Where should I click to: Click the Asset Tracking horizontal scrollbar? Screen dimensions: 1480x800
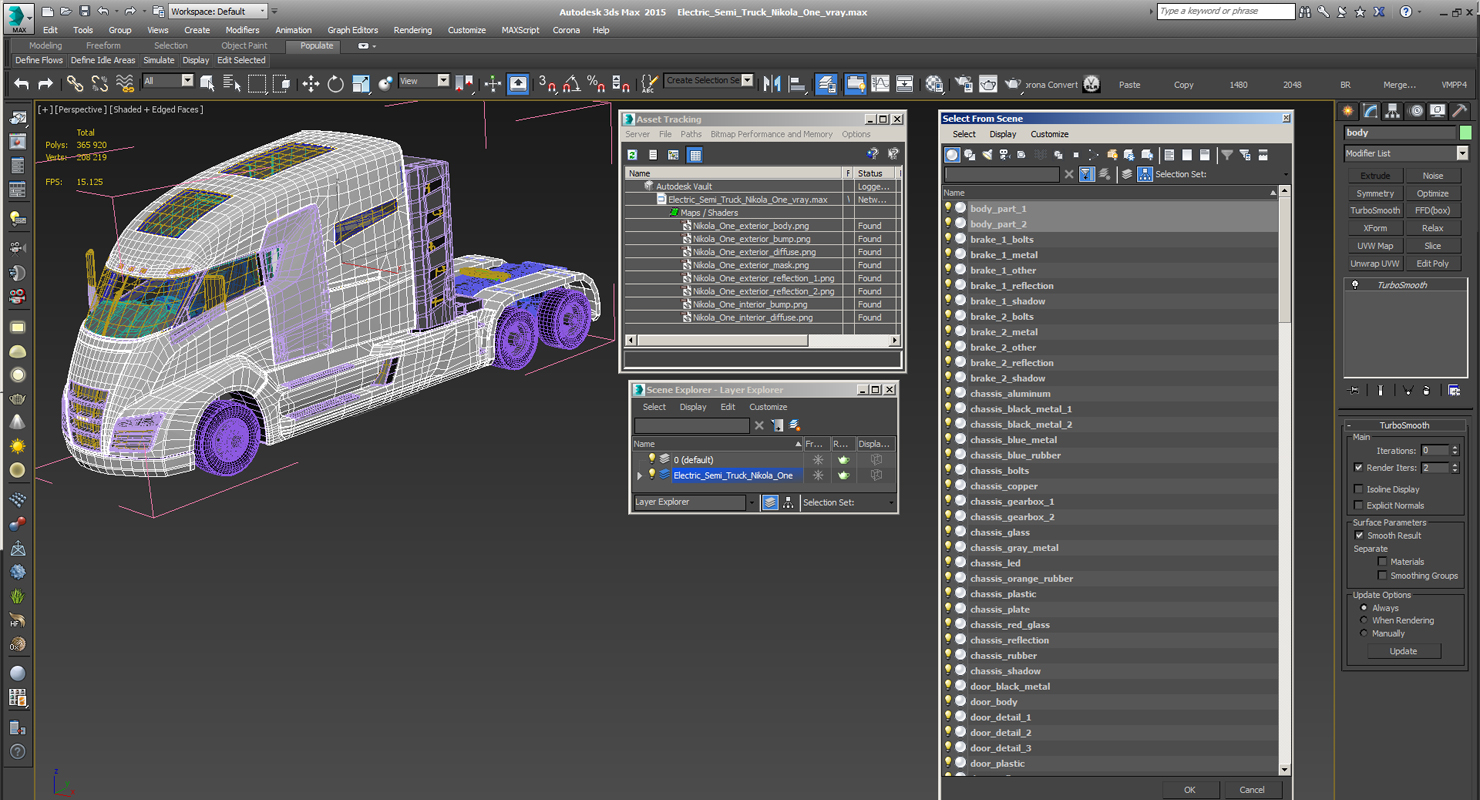762,340
